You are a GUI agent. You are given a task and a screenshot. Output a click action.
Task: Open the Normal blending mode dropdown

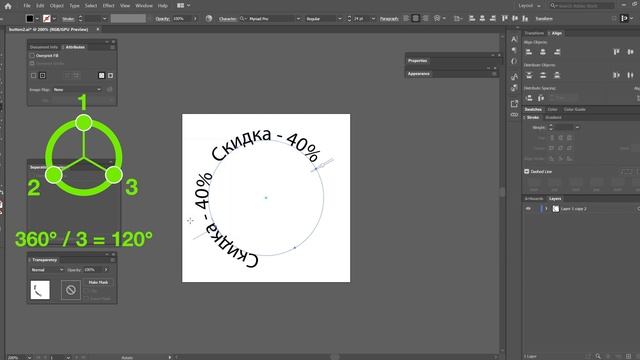[47, 270]
